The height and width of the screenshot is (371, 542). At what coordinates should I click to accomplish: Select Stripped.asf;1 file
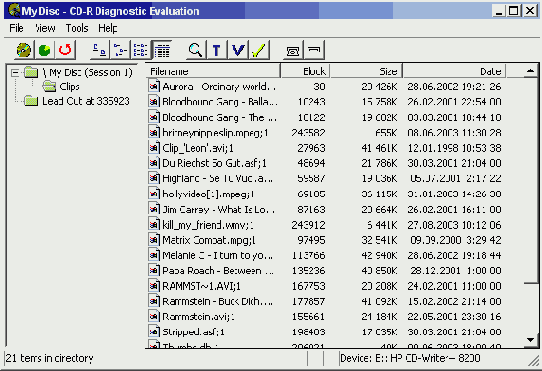point(194,332)
